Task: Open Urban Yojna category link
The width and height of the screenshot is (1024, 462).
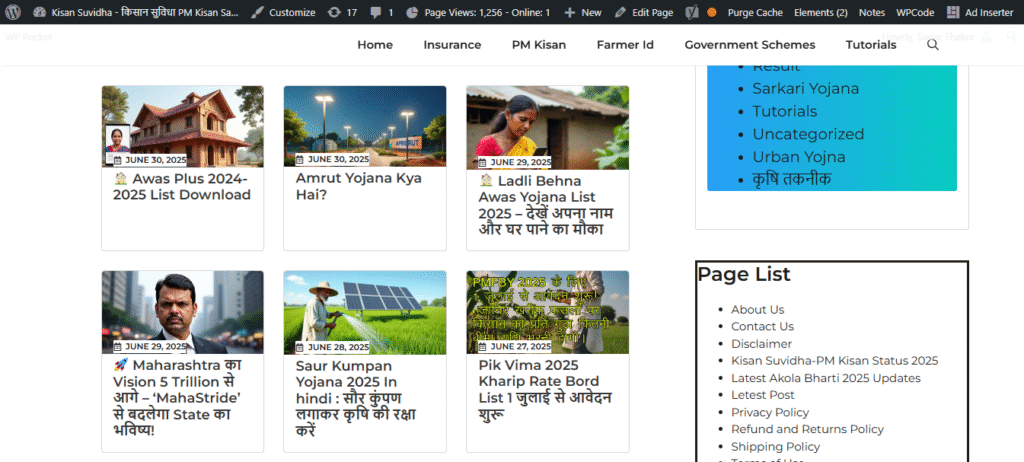Action: 799,157
